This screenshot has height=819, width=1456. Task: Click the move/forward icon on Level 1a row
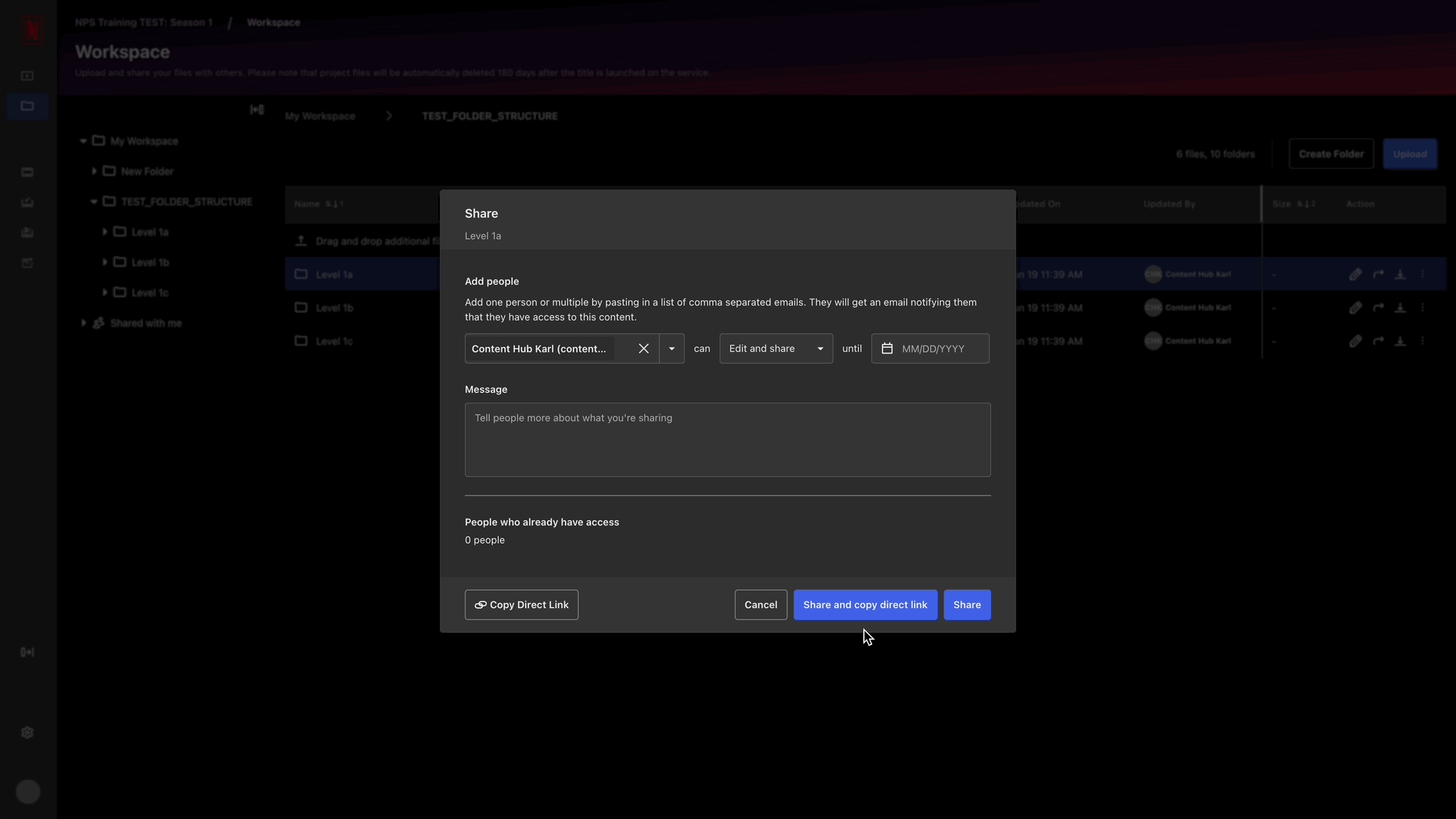(x=1378, y=274)
